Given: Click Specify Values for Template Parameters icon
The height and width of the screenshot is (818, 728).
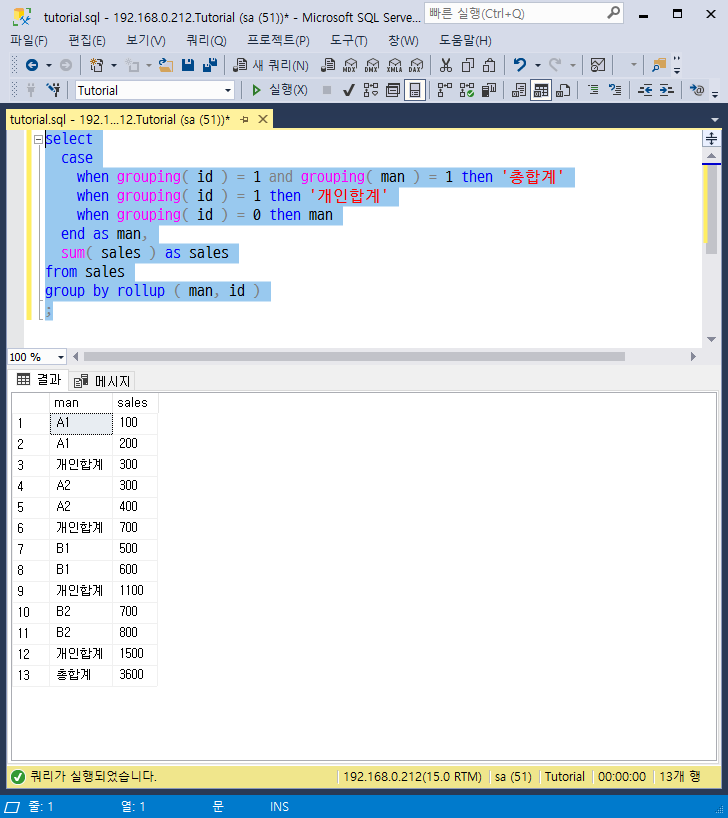Looking at the screenshot, I should tap(697, 90).
